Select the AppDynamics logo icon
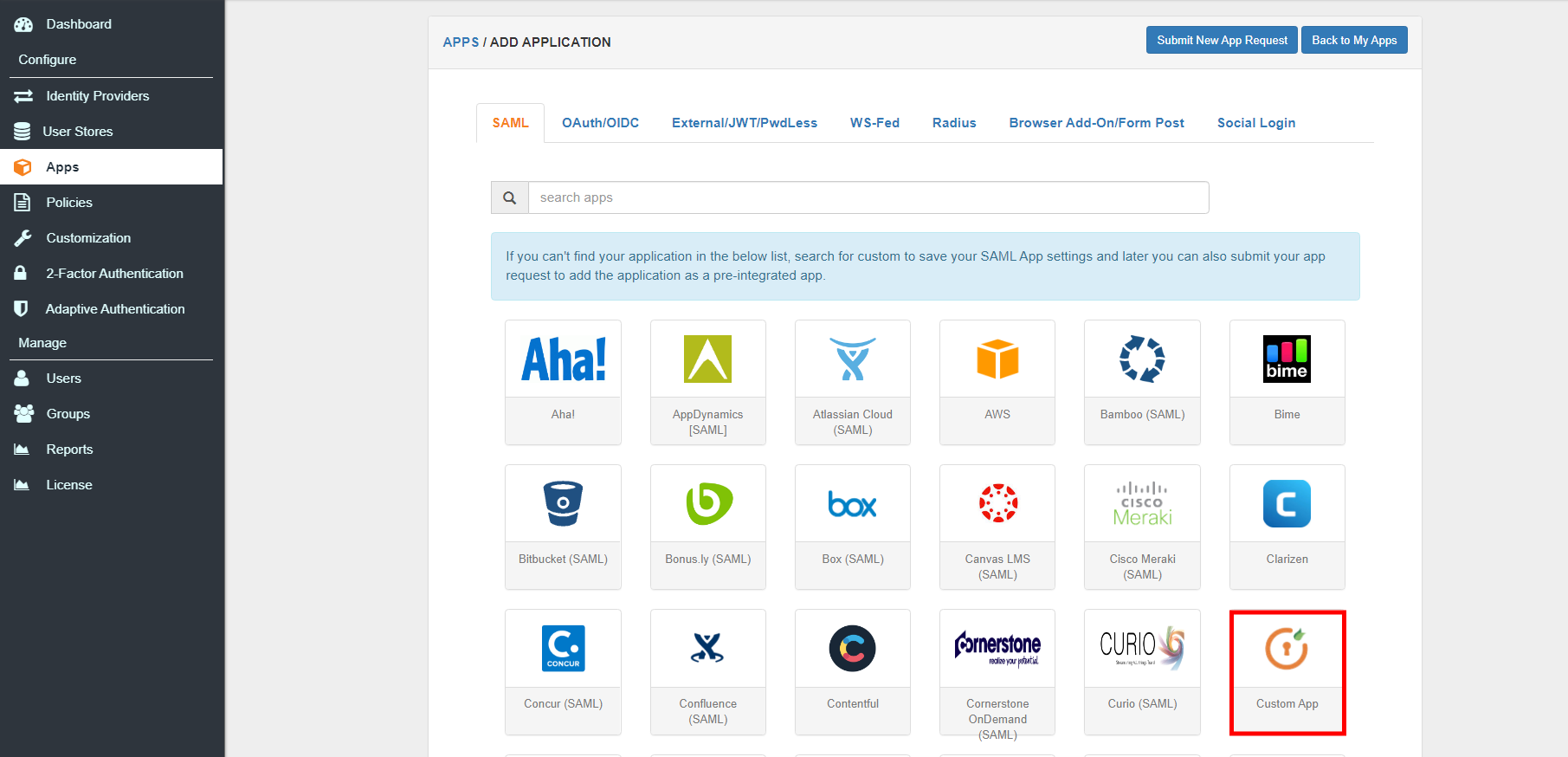This screenshot has height=757, width=1568. pos(708,359)
